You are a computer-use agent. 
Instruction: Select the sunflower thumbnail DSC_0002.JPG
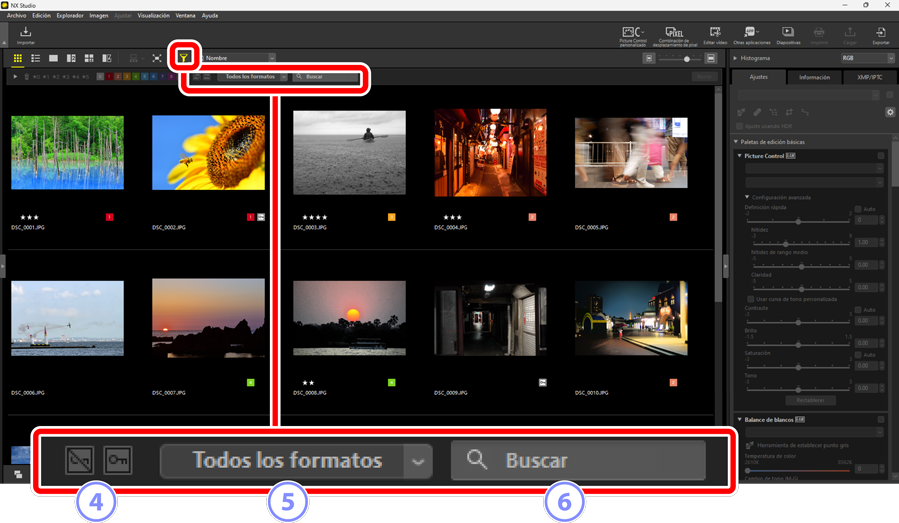[x=208, y=152]
